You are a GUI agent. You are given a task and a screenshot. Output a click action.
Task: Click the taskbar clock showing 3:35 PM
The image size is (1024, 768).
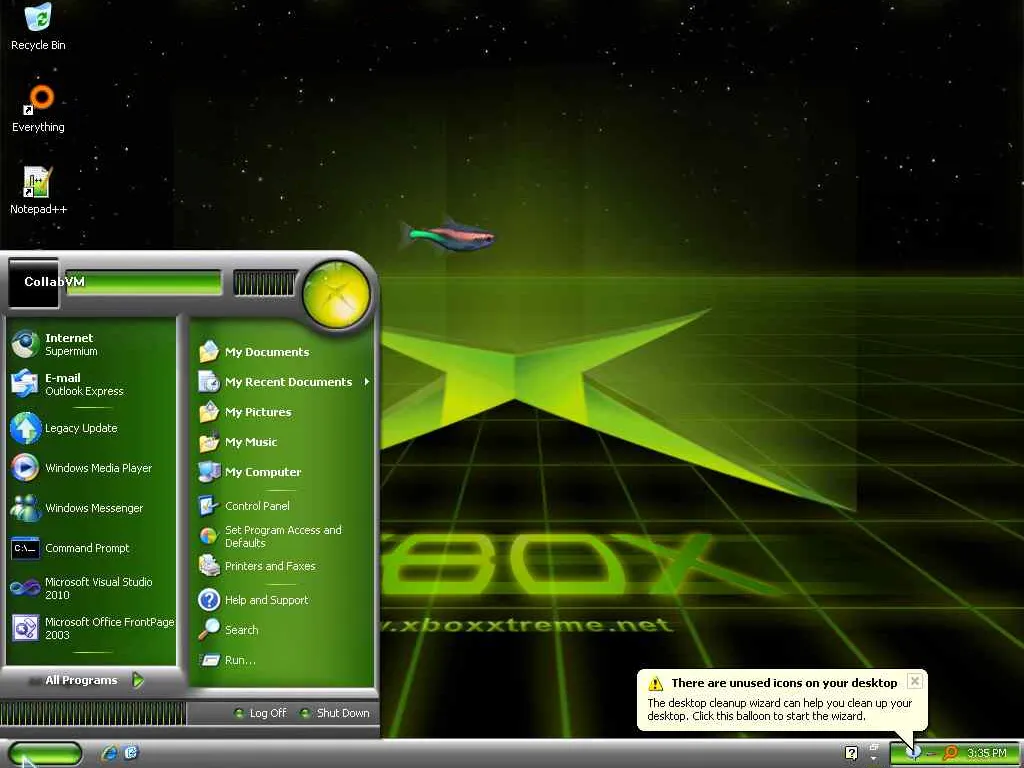click(986, 754)
